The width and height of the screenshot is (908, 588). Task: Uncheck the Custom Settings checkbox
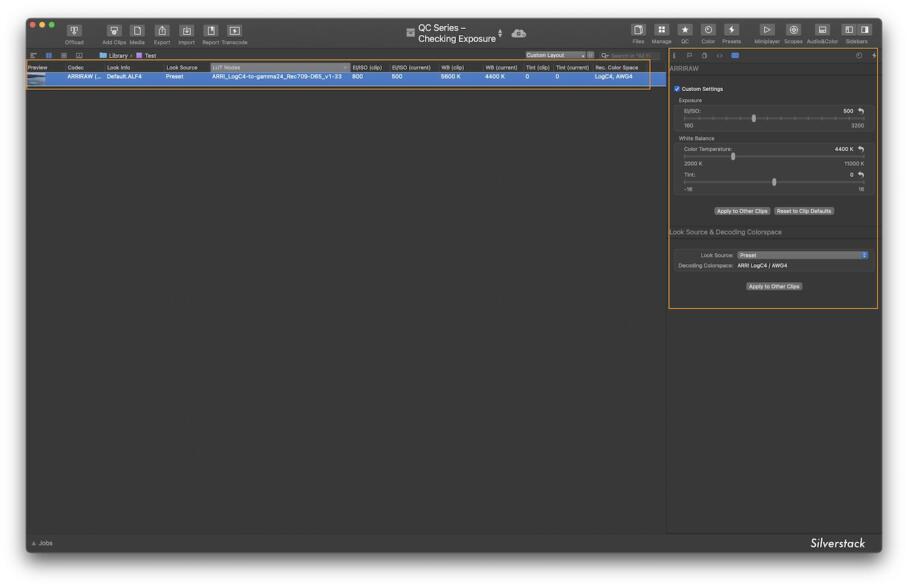pos(677,89)
